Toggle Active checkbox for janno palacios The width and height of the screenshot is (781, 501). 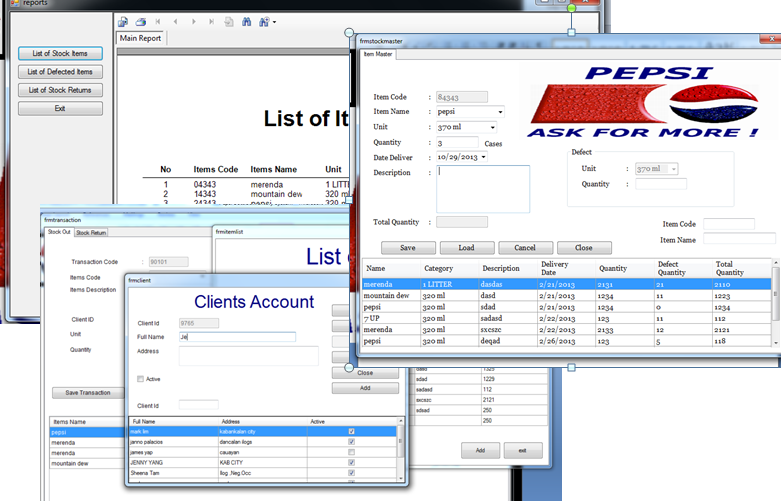click(352, 442)
